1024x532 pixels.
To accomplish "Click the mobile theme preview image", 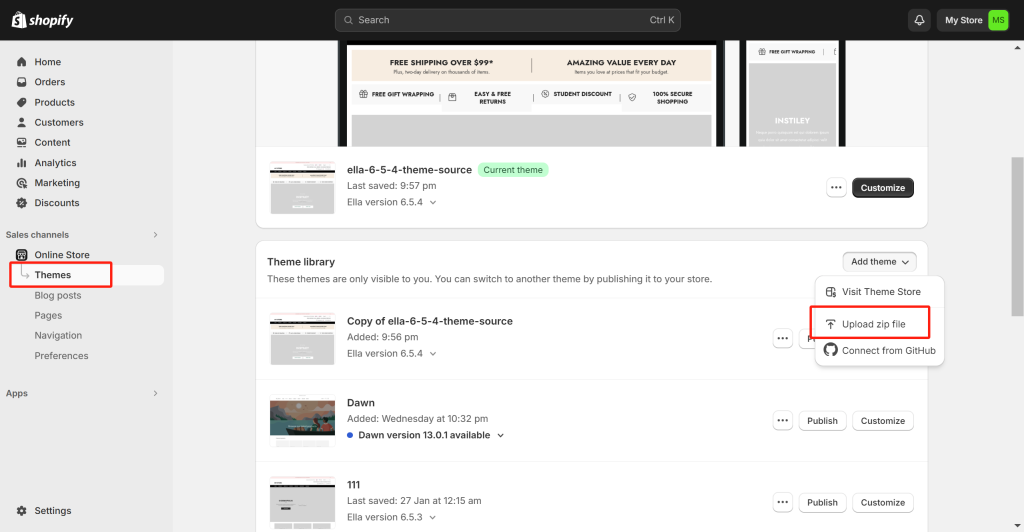I will 792,93.
